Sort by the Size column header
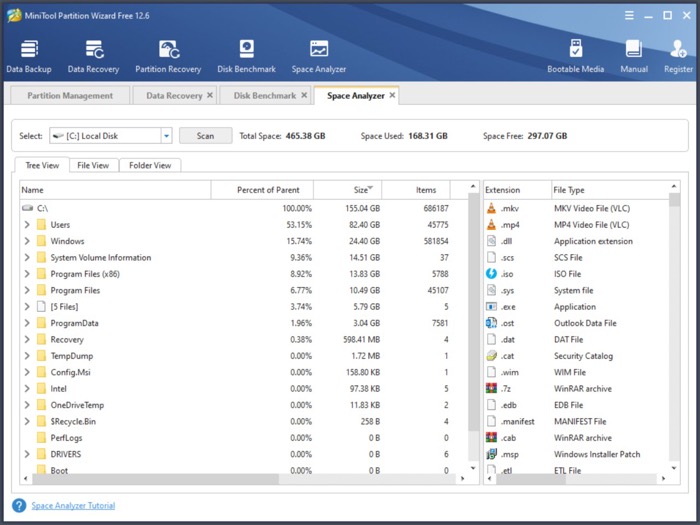Image resolution: width=700 pixels, height=525 pixels. point(347,190)
